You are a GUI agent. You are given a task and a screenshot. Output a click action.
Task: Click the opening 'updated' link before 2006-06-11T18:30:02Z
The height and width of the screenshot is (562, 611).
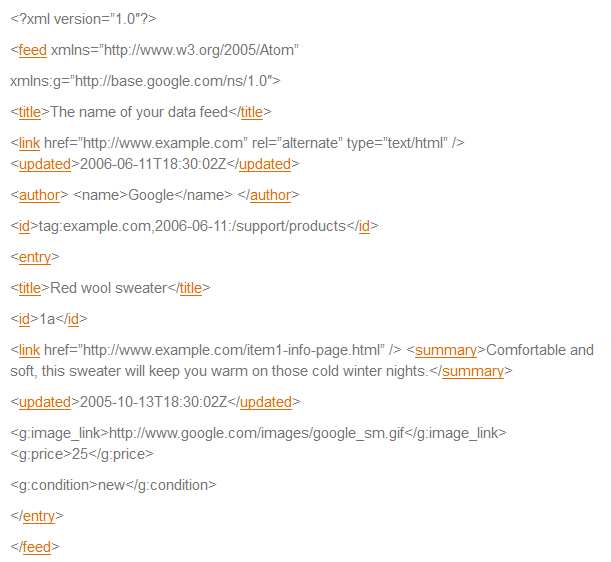tap(44, 163)
